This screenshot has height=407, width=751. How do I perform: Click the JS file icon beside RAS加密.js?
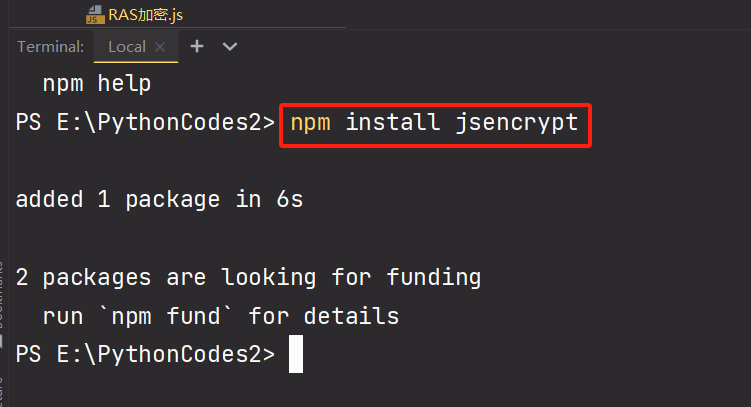click(x=95, y=15)
